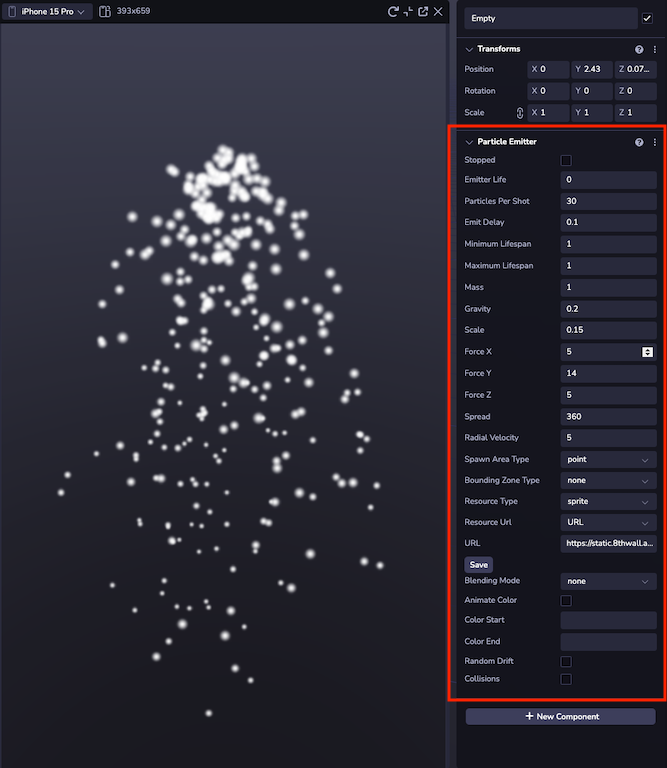Click the Force X field

click(608, 352)
